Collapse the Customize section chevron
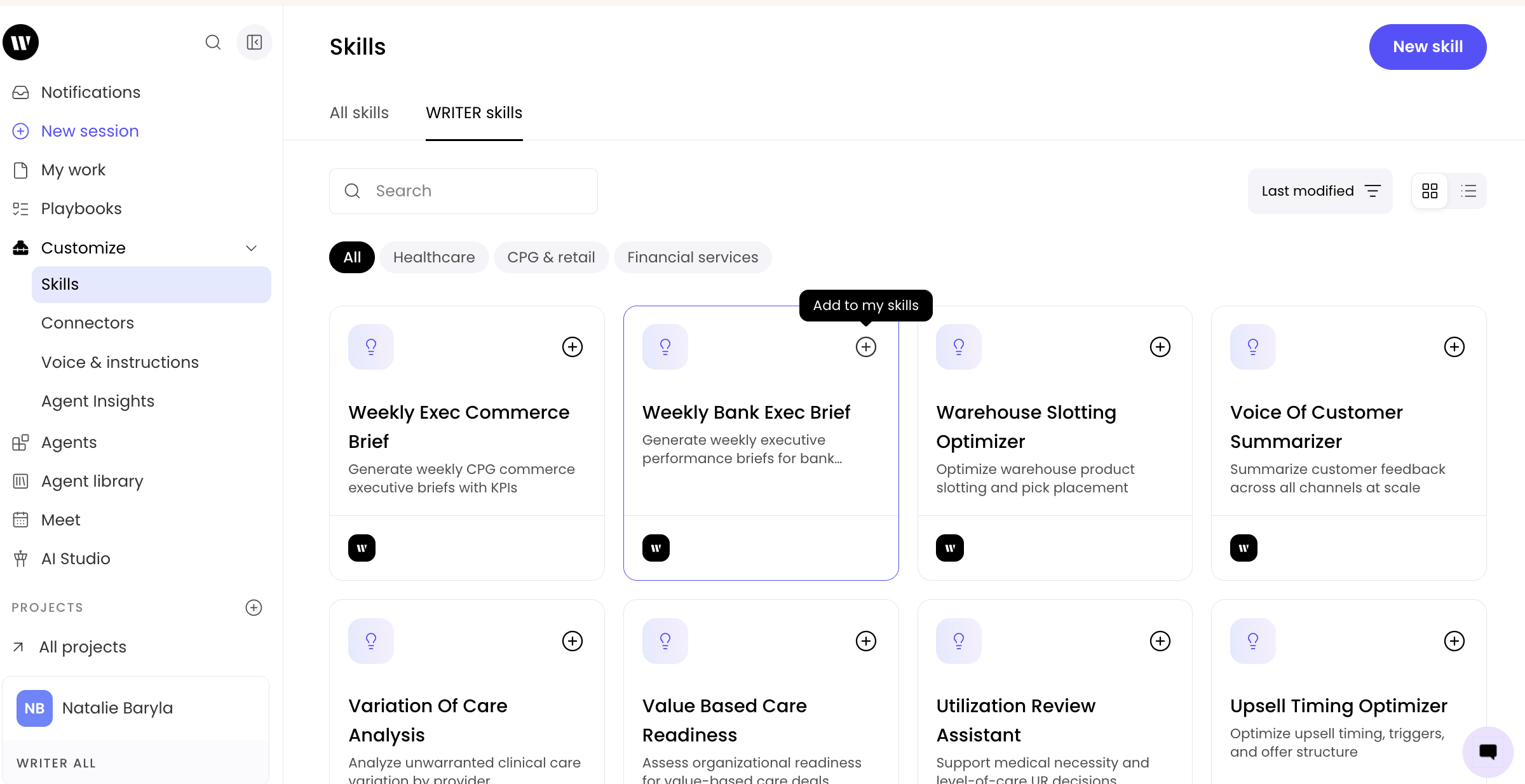The image size is (1525, 784). (251, 248)
